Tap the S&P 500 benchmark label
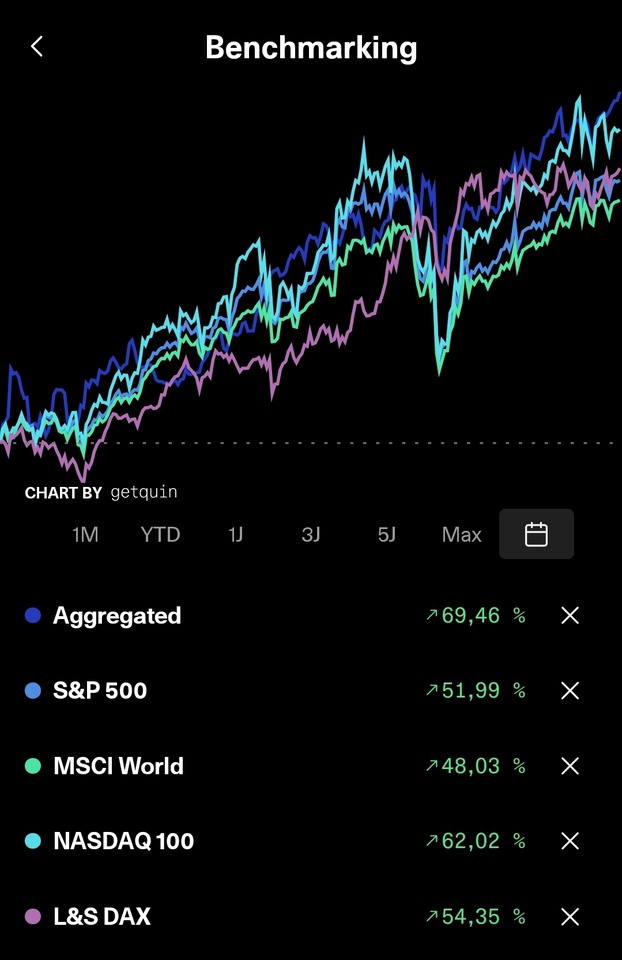The image size is (622, 960). [x=100, y=691]
